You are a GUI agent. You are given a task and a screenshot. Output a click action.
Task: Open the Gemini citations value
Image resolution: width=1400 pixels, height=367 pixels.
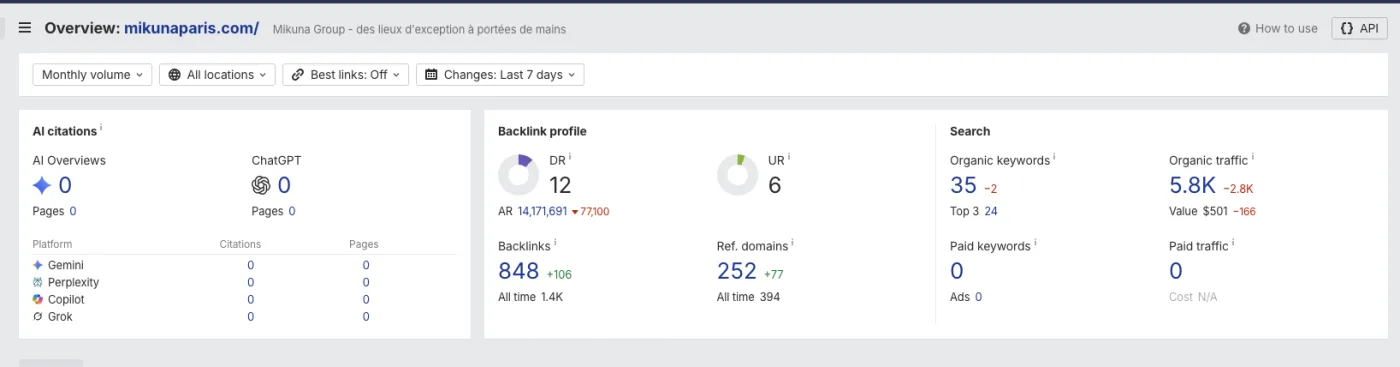pos(250,265)
